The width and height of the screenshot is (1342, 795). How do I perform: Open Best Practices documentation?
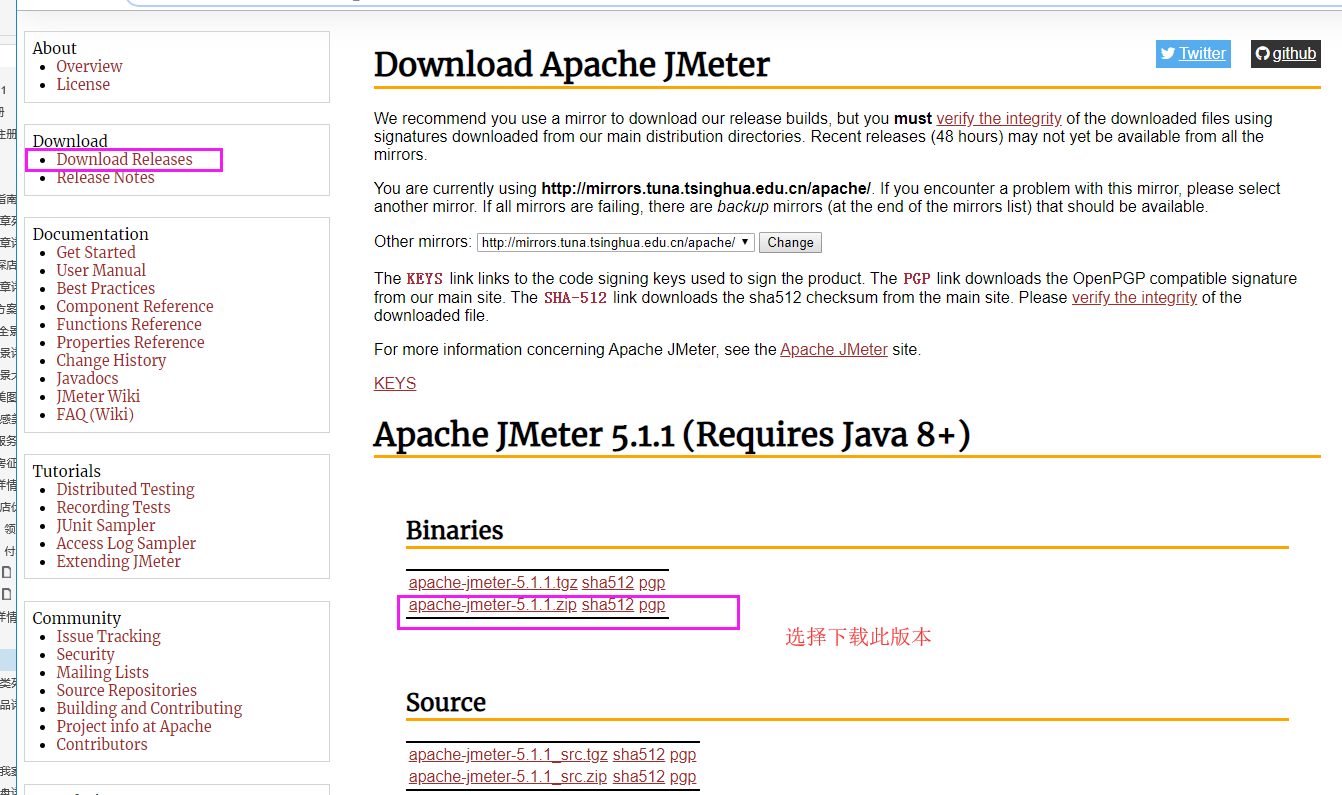point(106,288)
